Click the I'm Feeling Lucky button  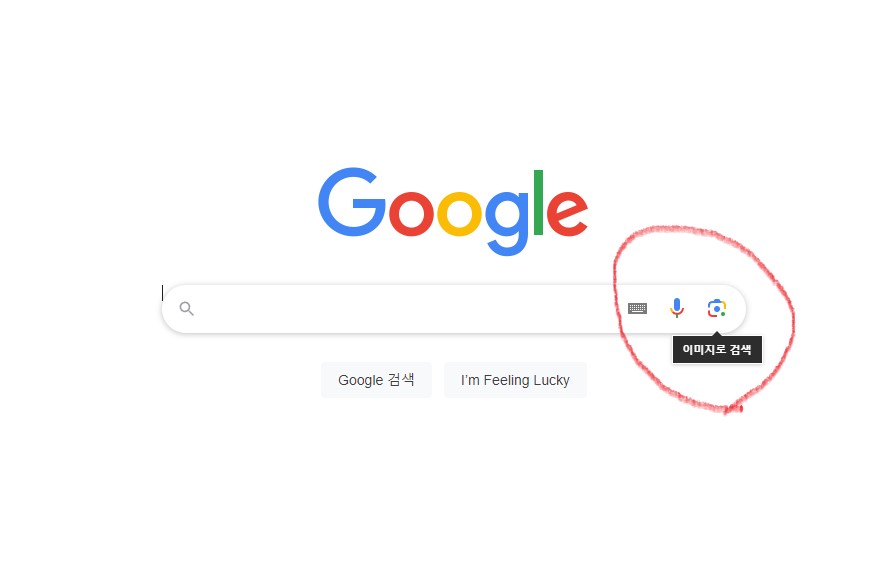(x=515, y=380)
